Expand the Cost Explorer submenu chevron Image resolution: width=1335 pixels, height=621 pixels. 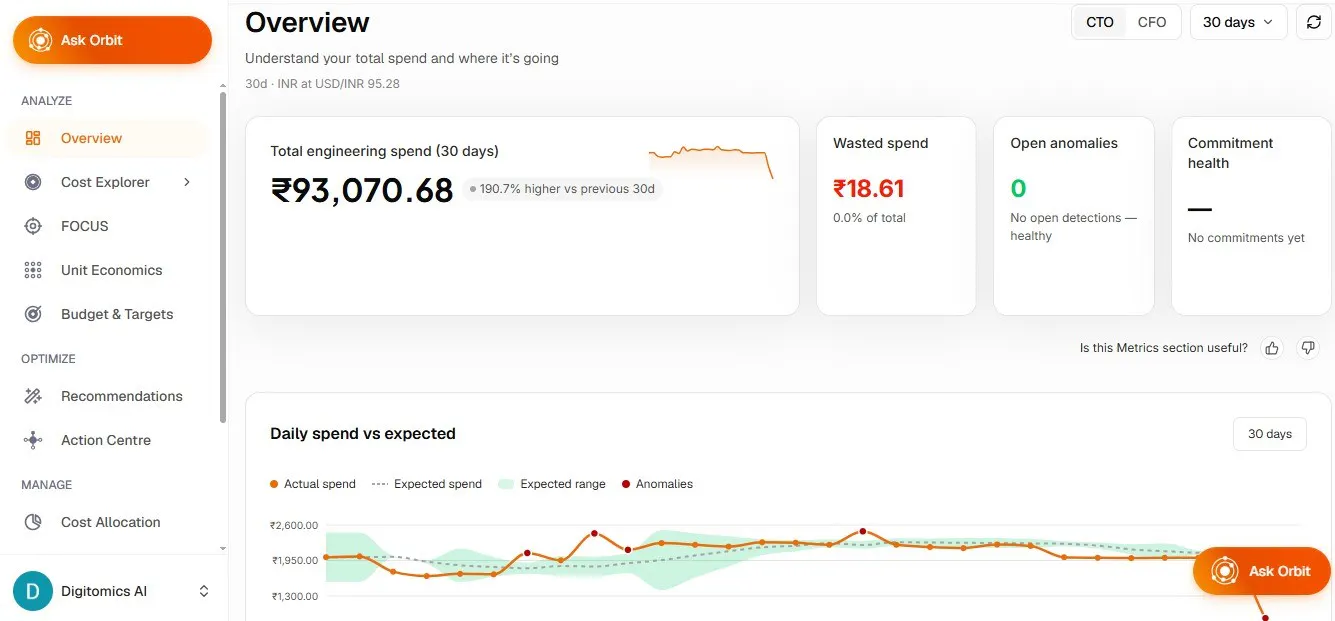coord(187,182)
